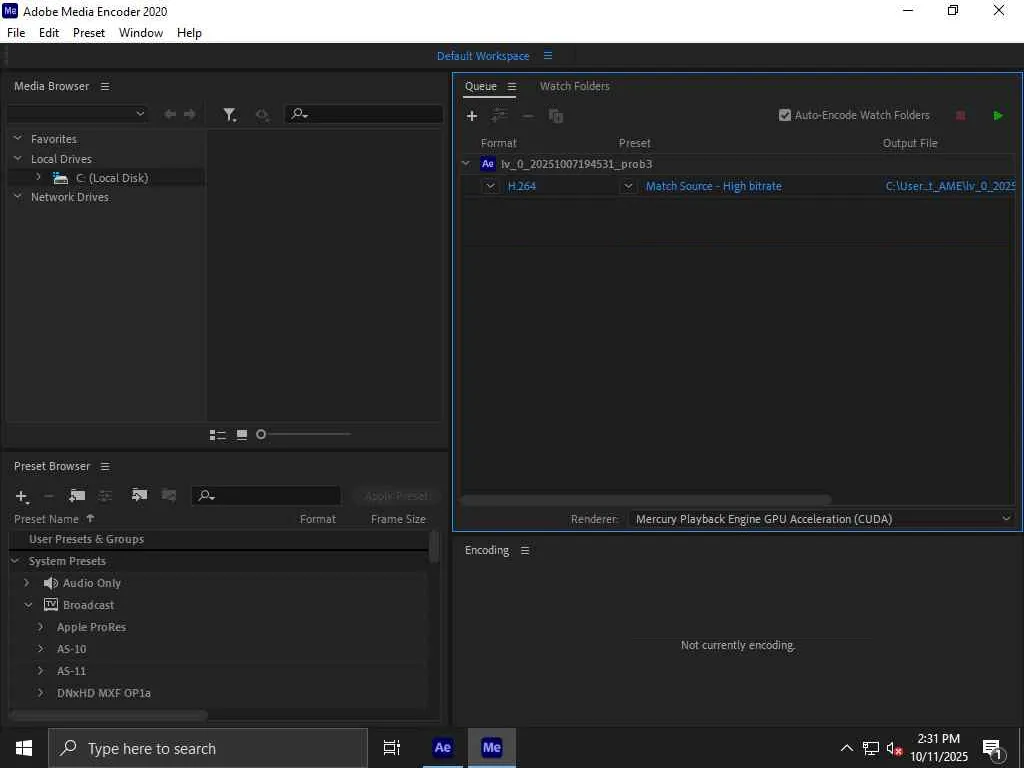Start the queue with the green play button

pos(998,116)
